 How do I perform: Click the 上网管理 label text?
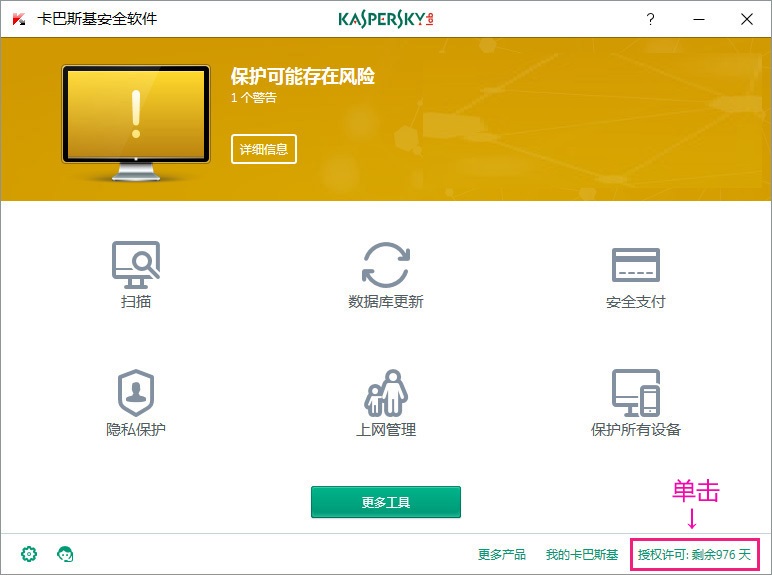coord(386,429)
